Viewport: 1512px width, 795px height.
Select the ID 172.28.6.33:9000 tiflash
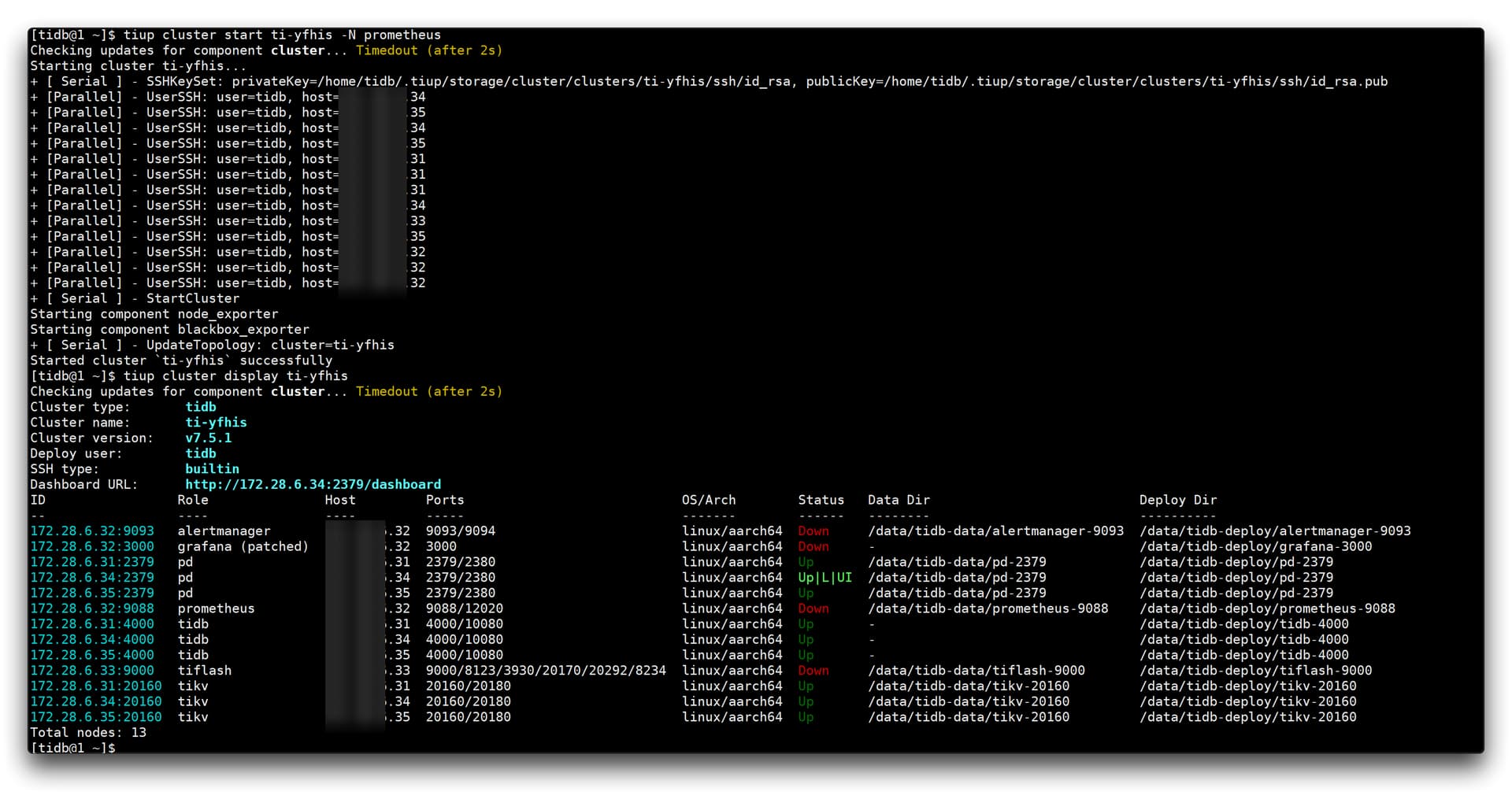[x=92, y=670]
